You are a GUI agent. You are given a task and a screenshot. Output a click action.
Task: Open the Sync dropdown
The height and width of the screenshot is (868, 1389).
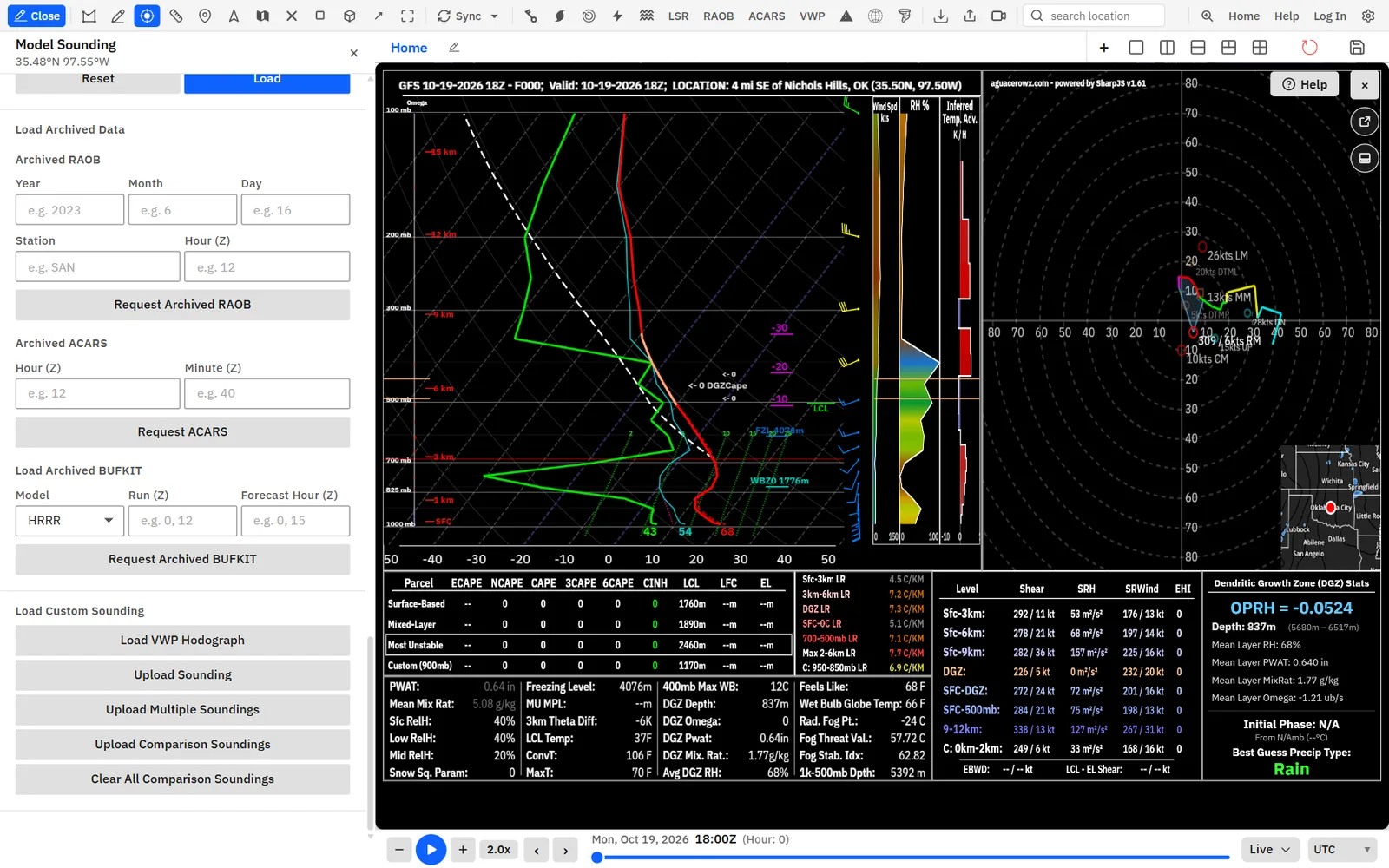[468, 16]
